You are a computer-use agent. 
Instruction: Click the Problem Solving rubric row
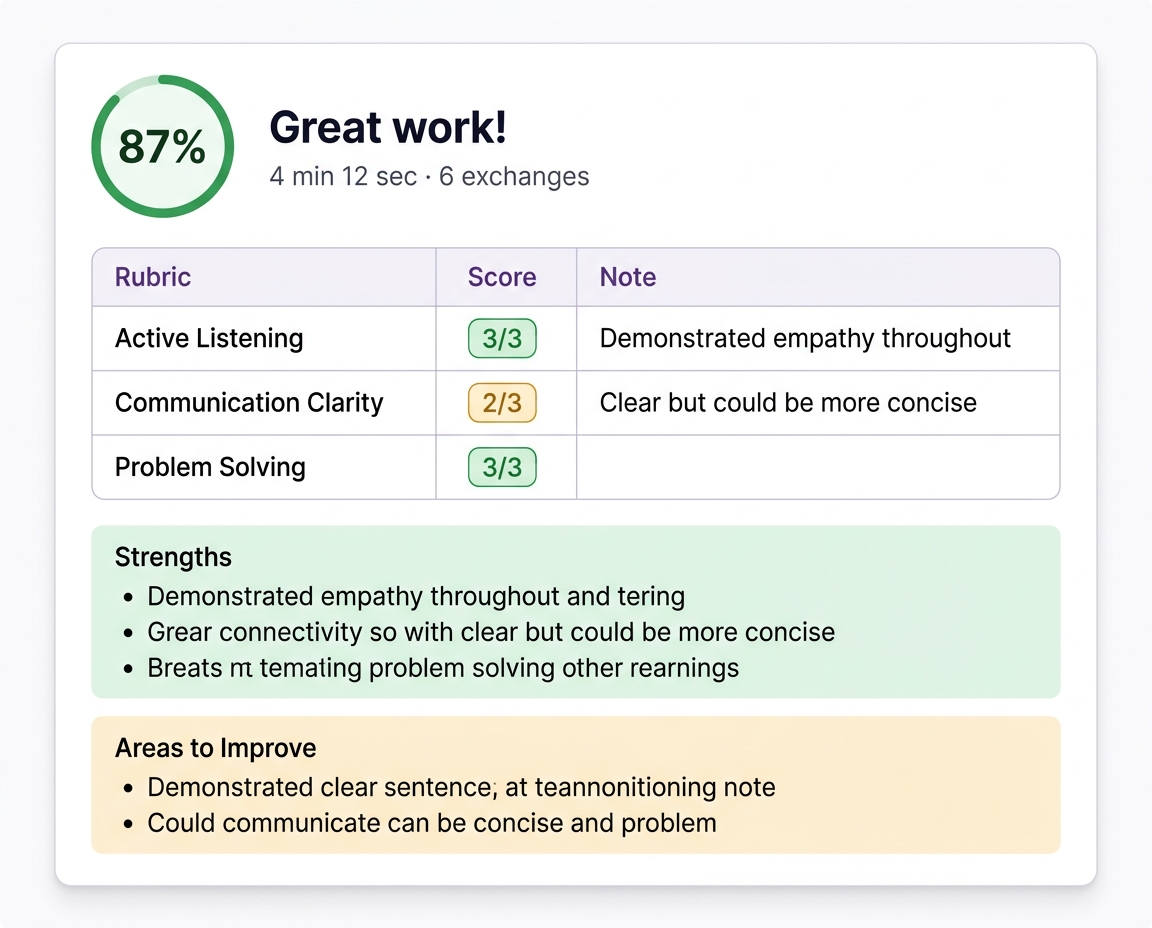click(210, 467)
